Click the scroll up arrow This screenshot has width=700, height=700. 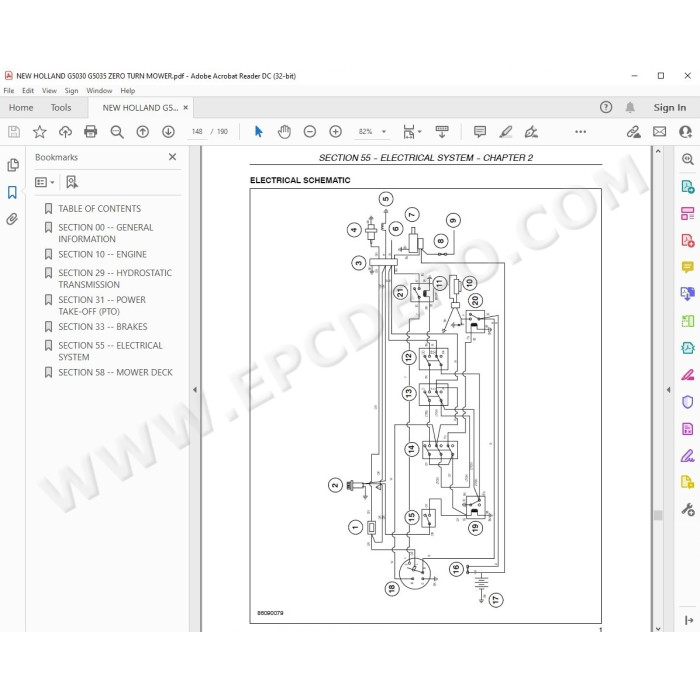tap(658, 151)
